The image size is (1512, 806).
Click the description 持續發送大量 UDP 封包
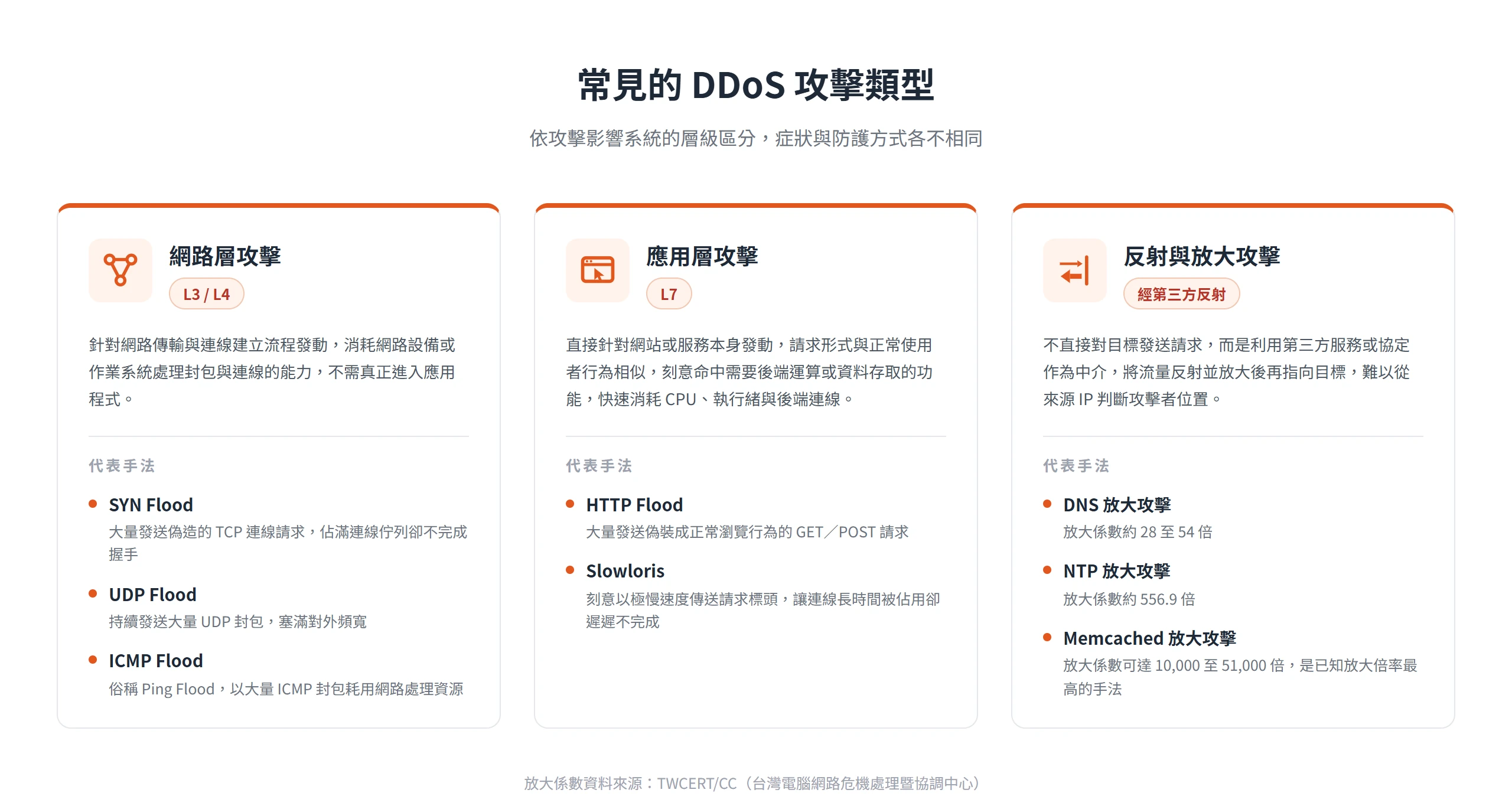coord(238,622)
